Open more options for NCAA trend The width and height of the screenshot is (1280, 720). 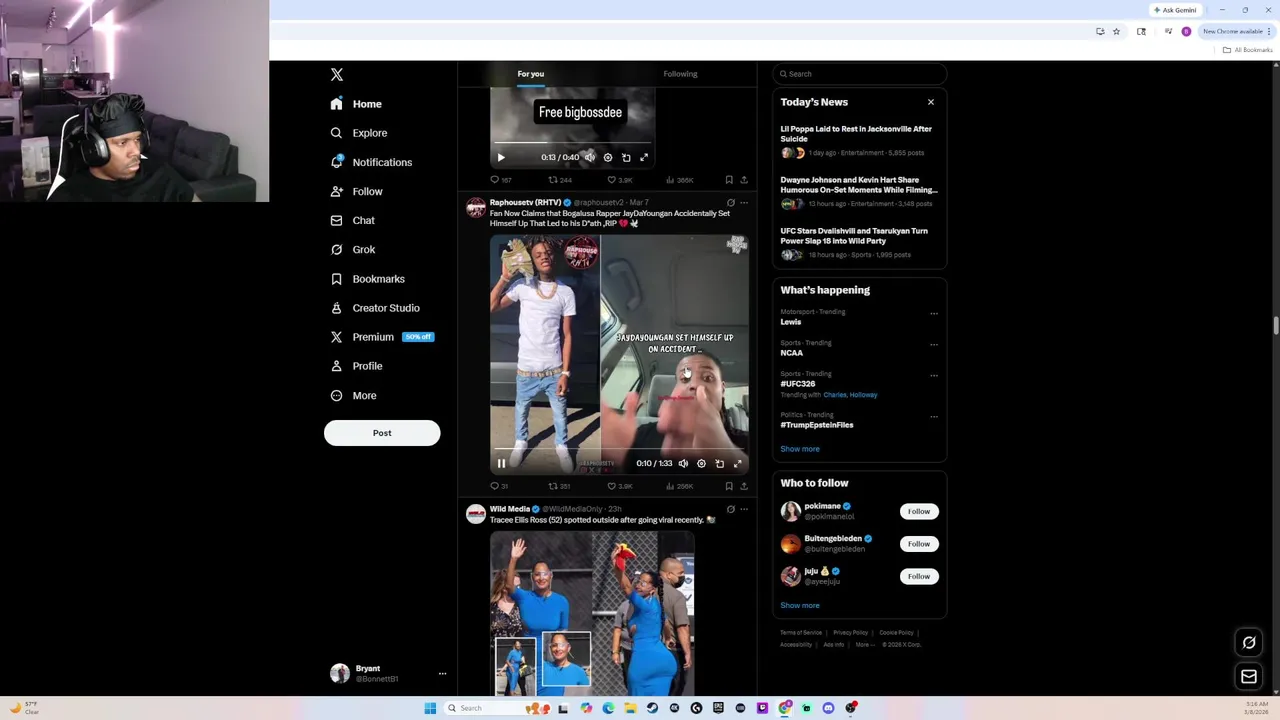(934, 344)
